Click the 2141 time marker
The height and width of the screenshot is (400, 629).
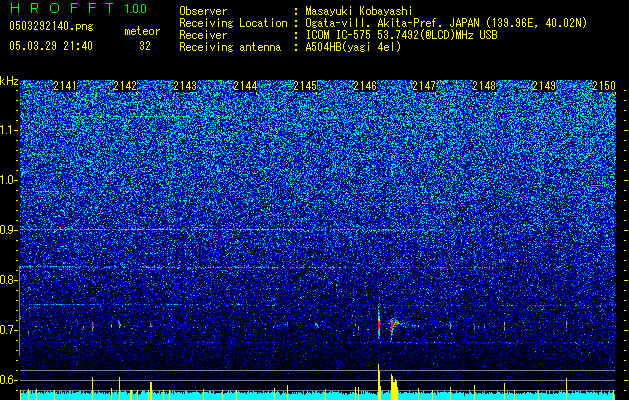pyautogui.click(x=65, y=86)
